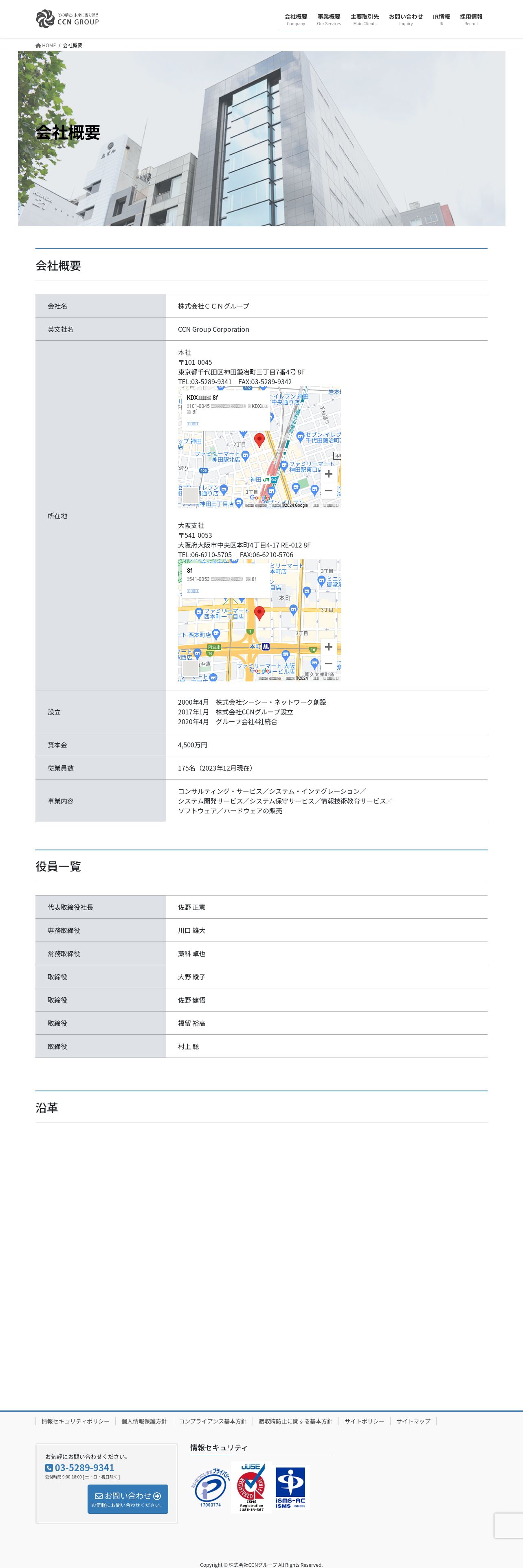Open the 事業概要 Our Services menu item

click(x=329, y=20)
